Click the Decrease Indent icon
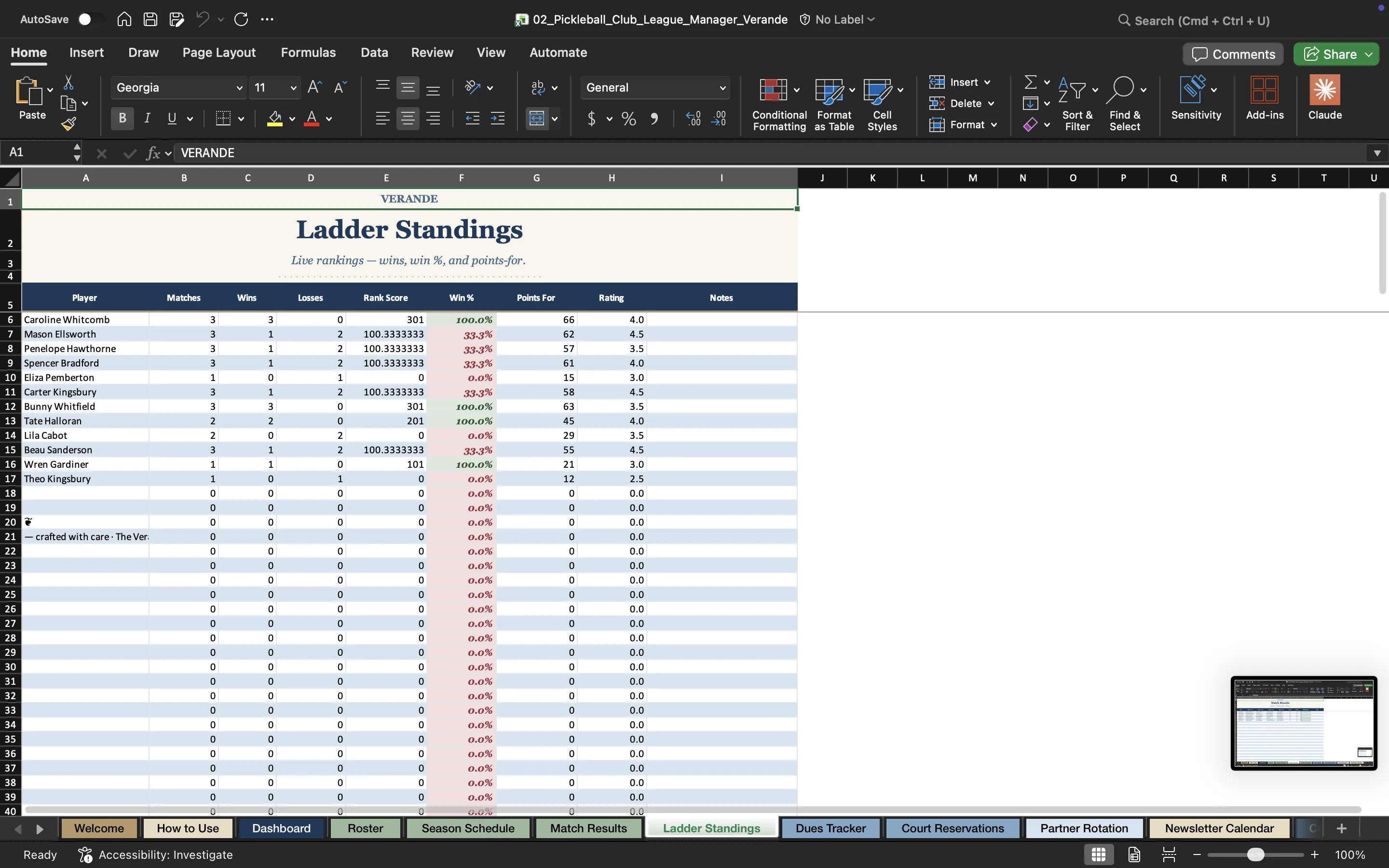Image resolution: width=1389 pixels, height=868 pixels. (472, 119)
